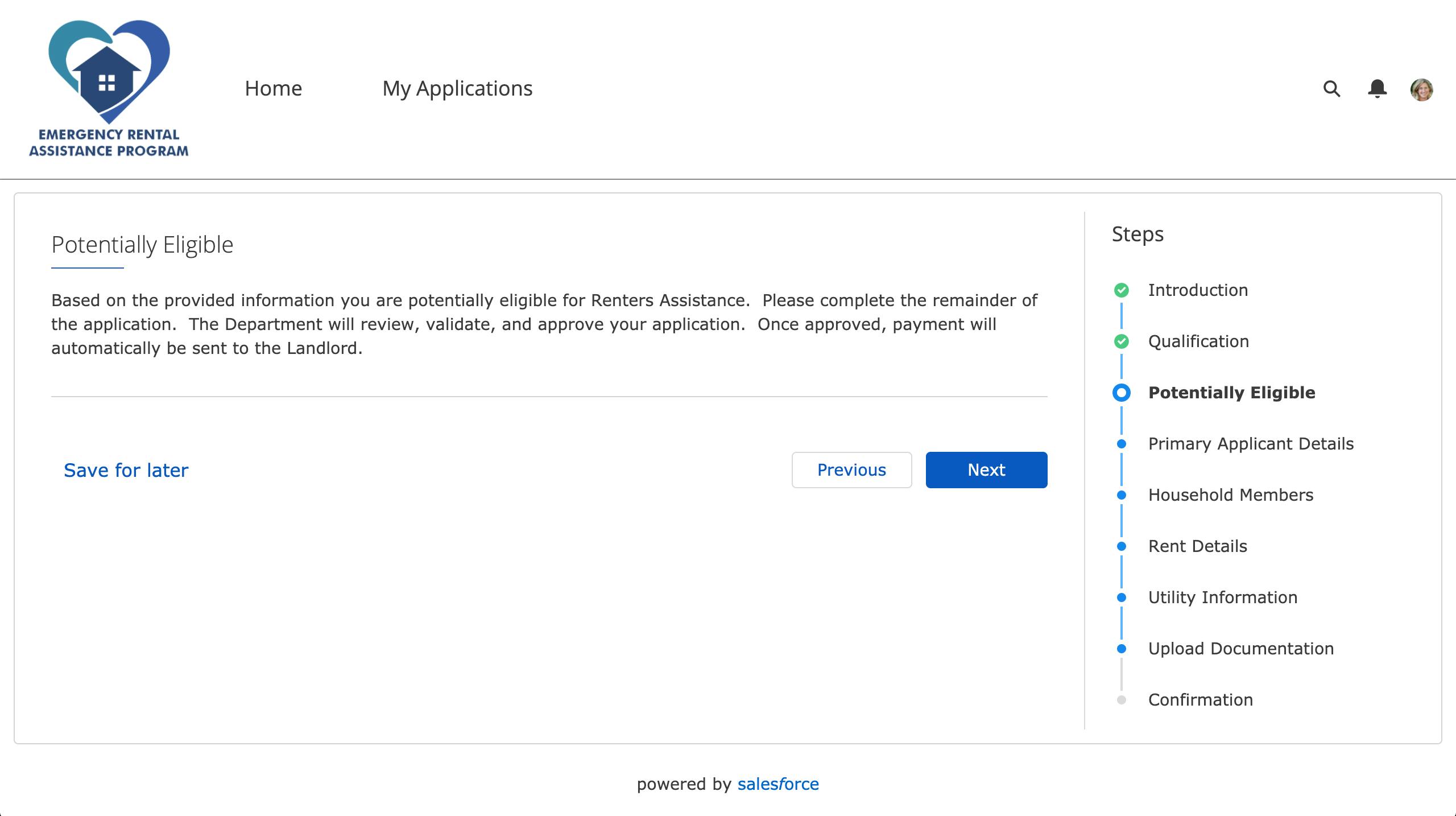Choose Save for later link

pos(126,470)
